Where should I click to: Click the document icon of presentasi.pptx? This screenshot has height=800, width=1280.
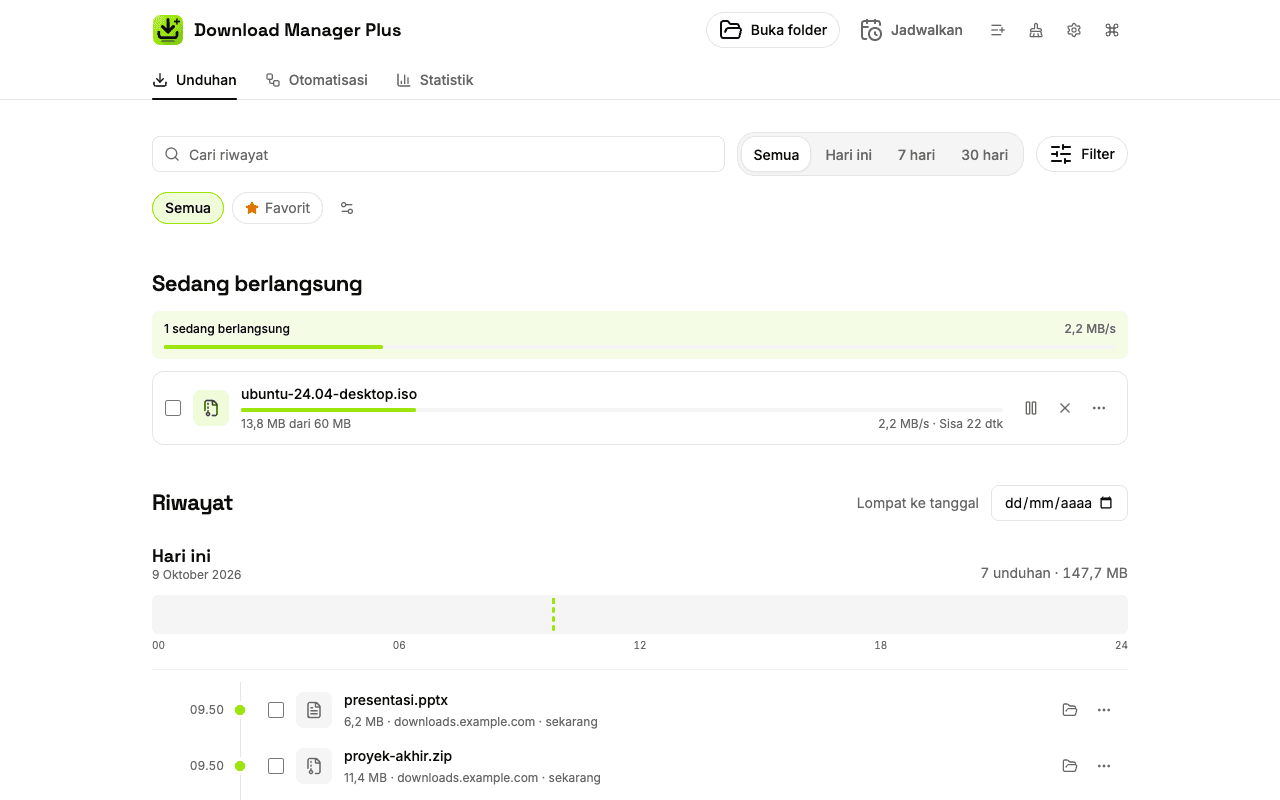click(x=314, y=710)
